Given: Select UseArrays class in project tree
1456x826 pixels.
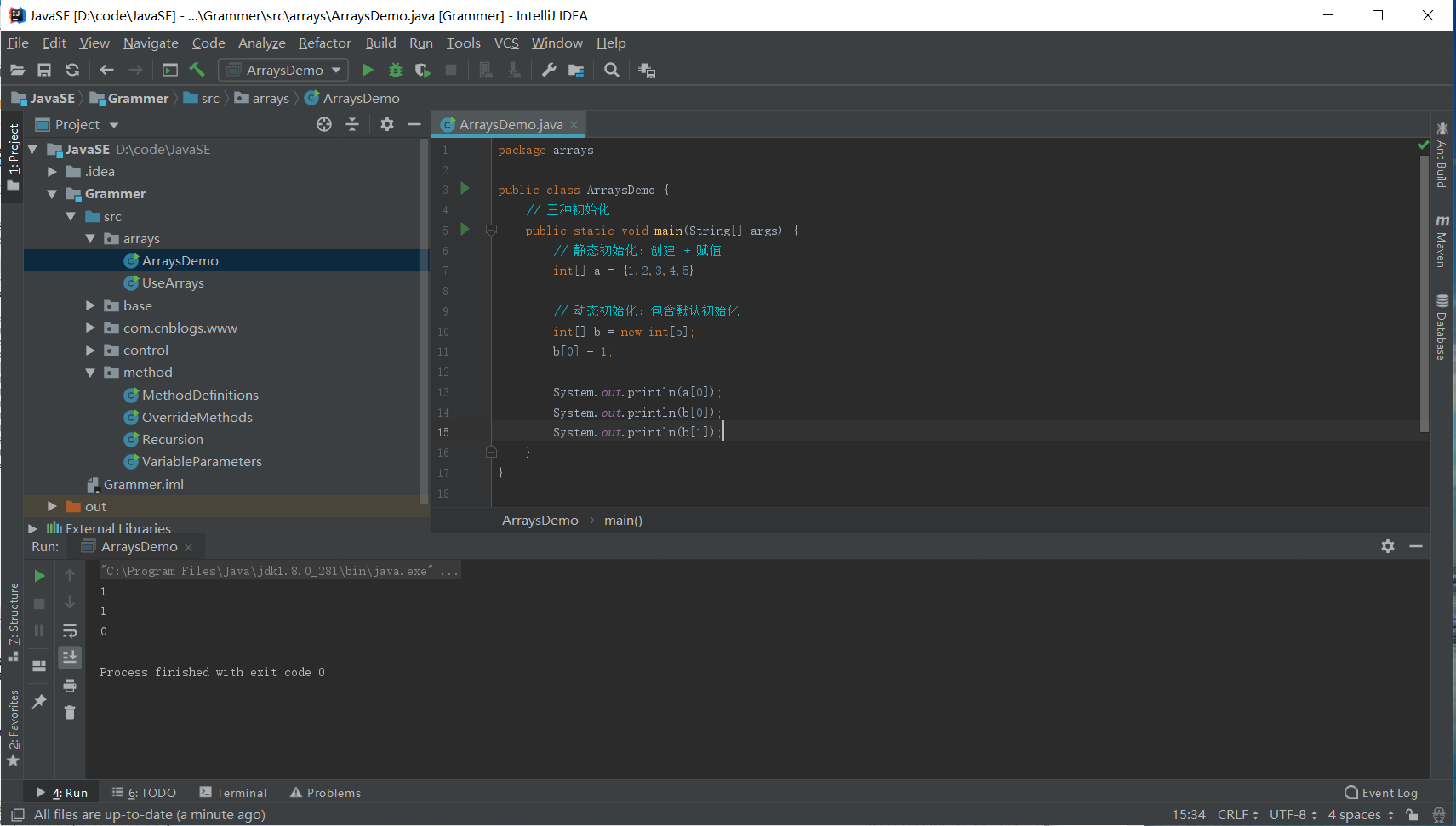Looking at the screenshot, I should click(x=173, y=283).
